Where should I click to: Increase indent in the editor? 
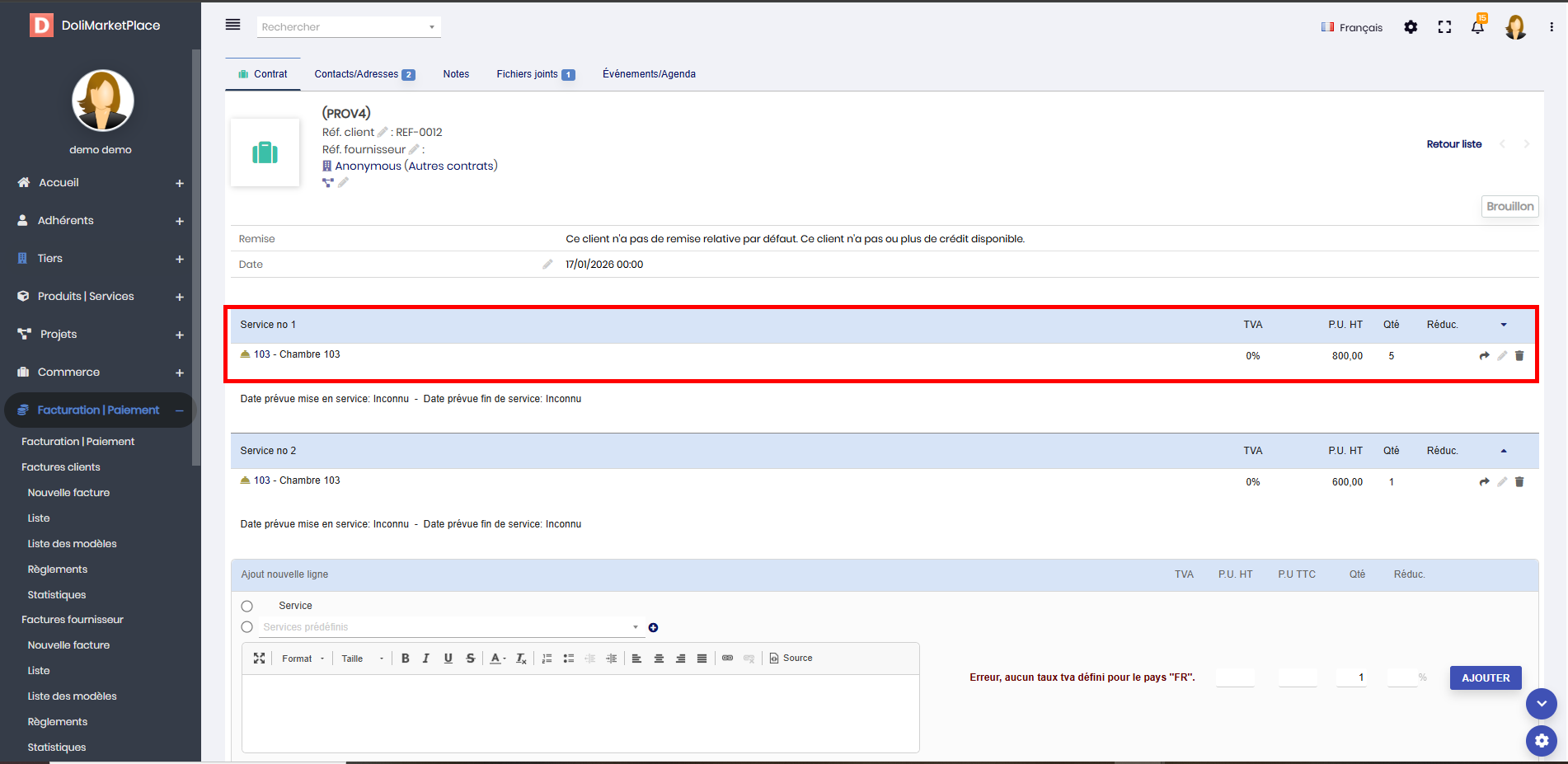point(611,659)
